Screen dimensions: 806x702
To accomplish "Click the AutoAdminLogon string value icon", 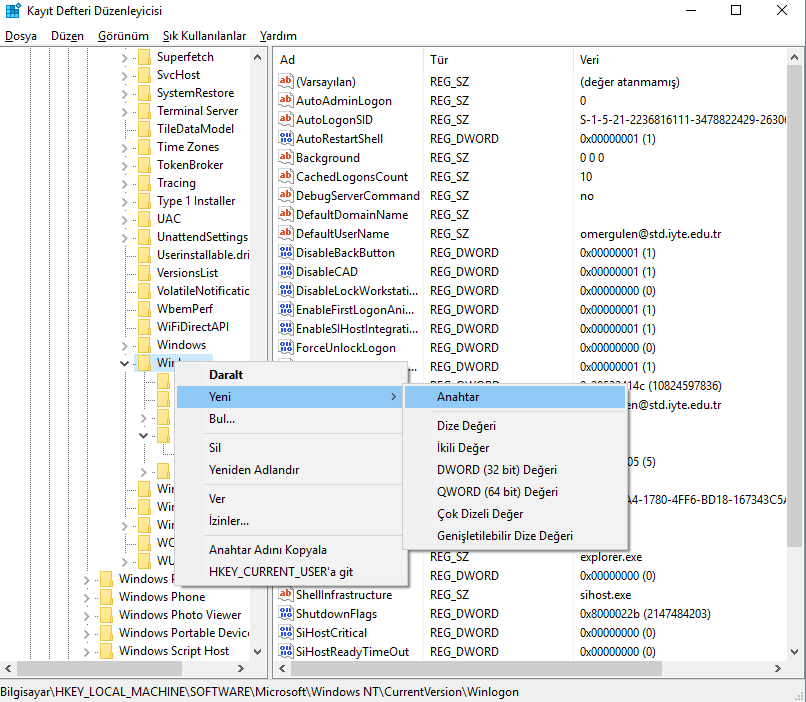I will click(x=286, y=101).
